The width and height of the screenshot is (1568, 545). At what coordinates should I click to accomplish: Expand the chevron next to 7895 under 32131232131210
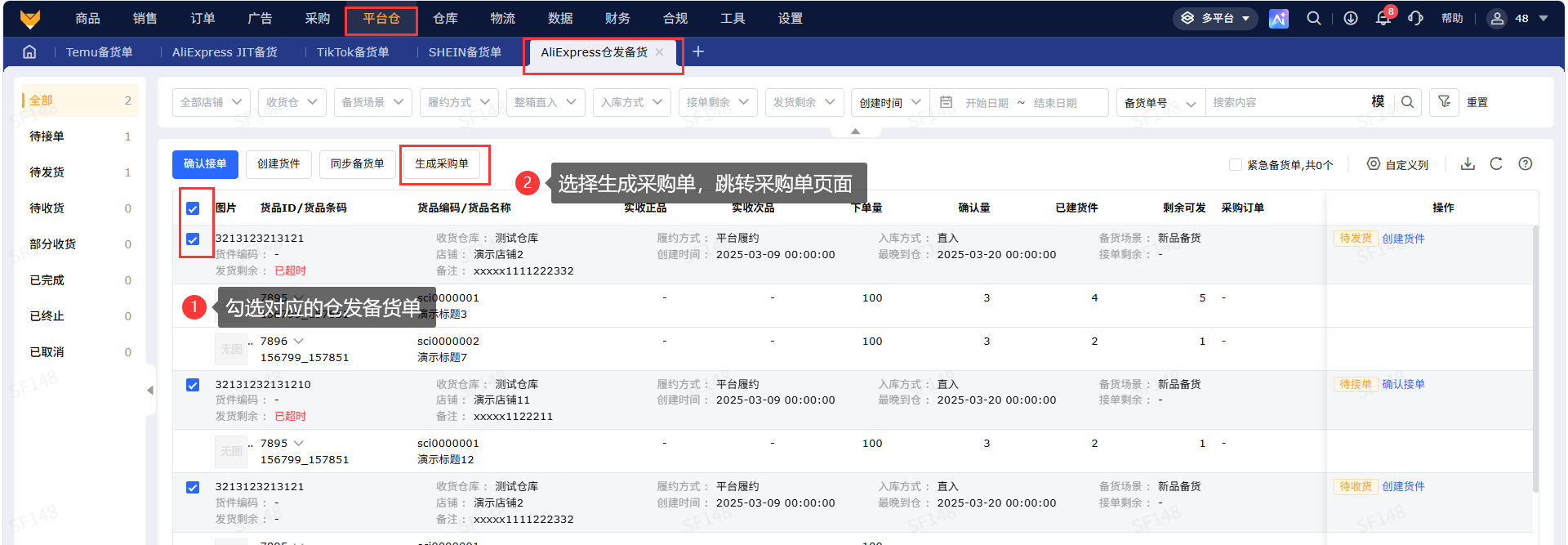[299, 443]
